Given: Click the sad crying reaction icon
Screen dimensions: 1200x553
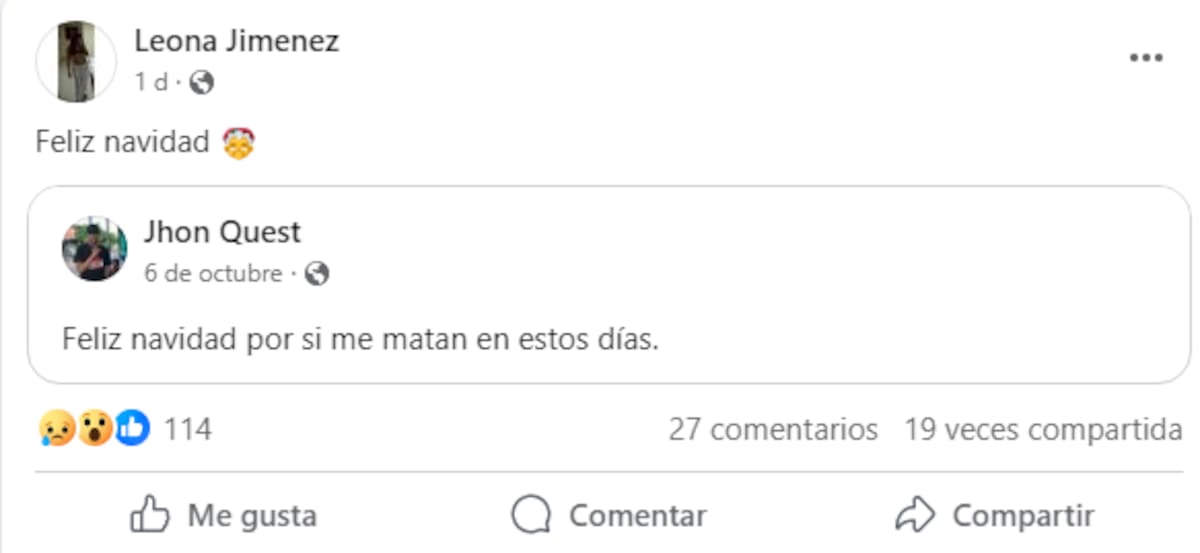Looking at the screenshot, I should coord(55,430).
